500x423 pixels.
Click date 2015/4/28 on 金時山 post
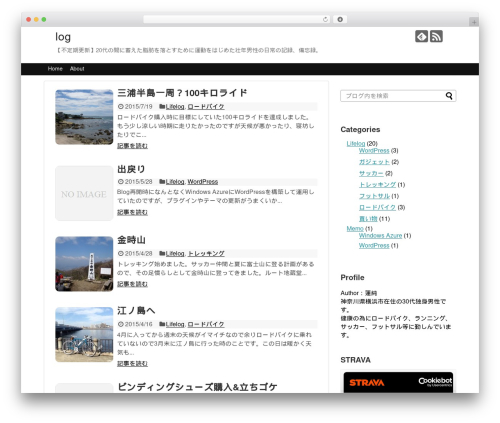click(138, 254)
